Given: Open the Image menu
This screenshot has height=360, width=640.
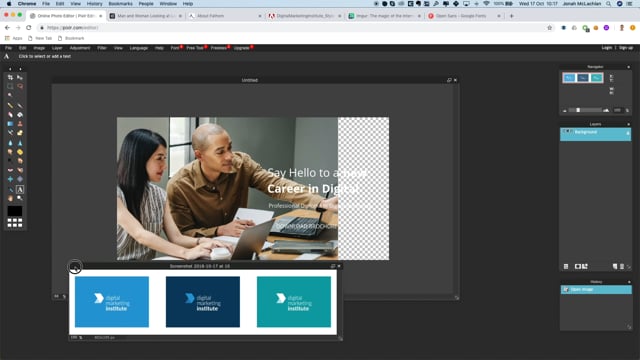Looking at the screenshot, I should click(39, 48).
